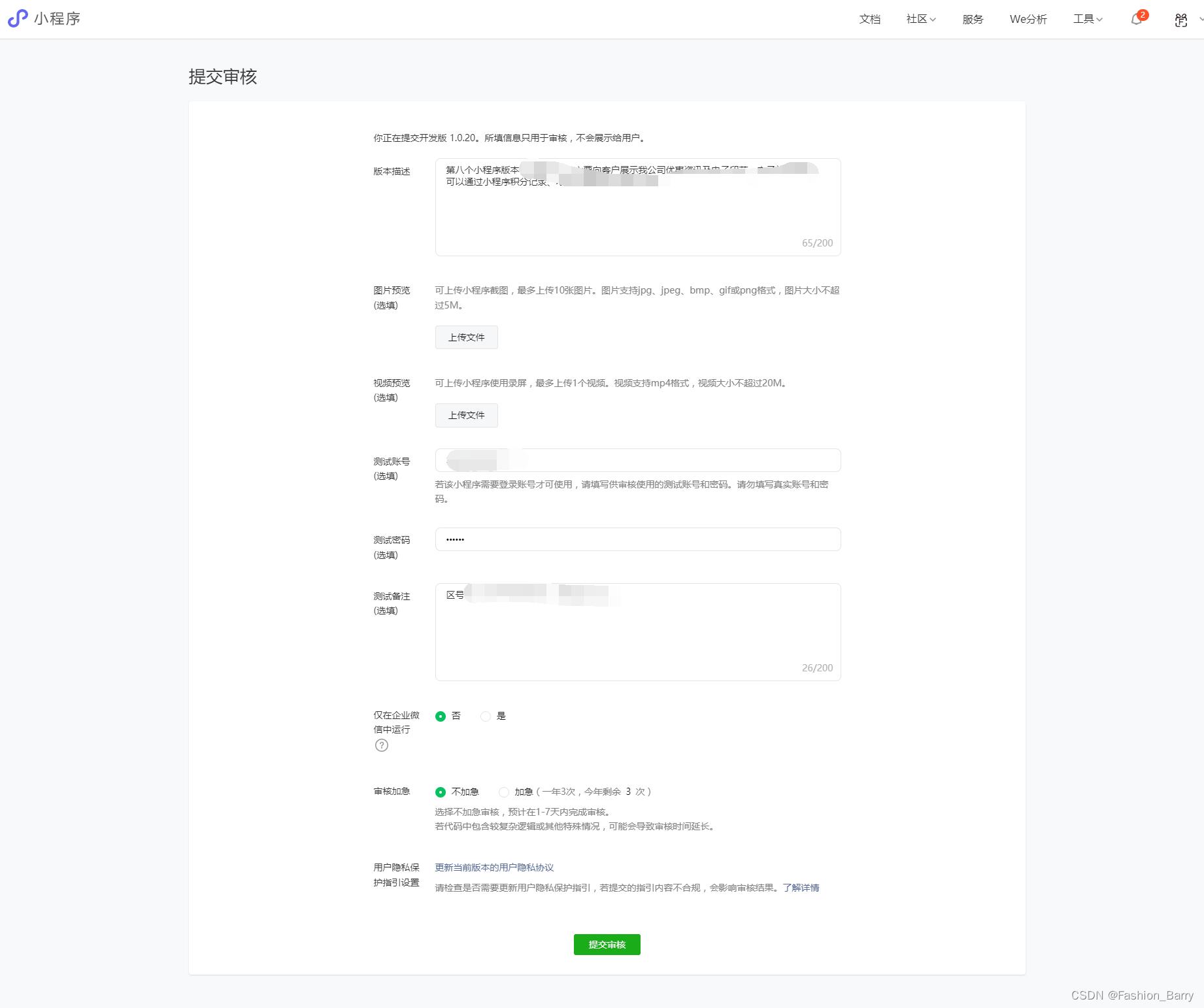Screen dimensions: 1204x1008
Task: Open the 小程序 platform logo home
Action: click(x=43, y=18)
